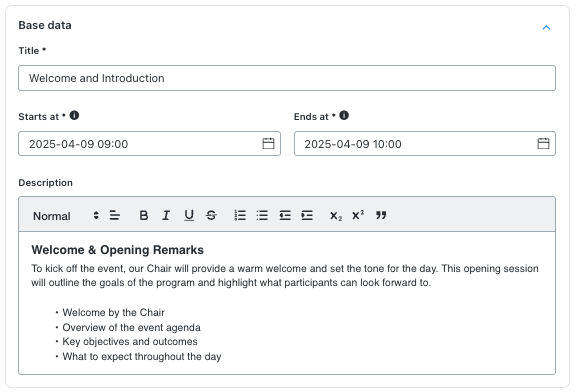Screen dimensions: 576x392
Task: Apply superscript formatting
Action: [x=358, y=215]
